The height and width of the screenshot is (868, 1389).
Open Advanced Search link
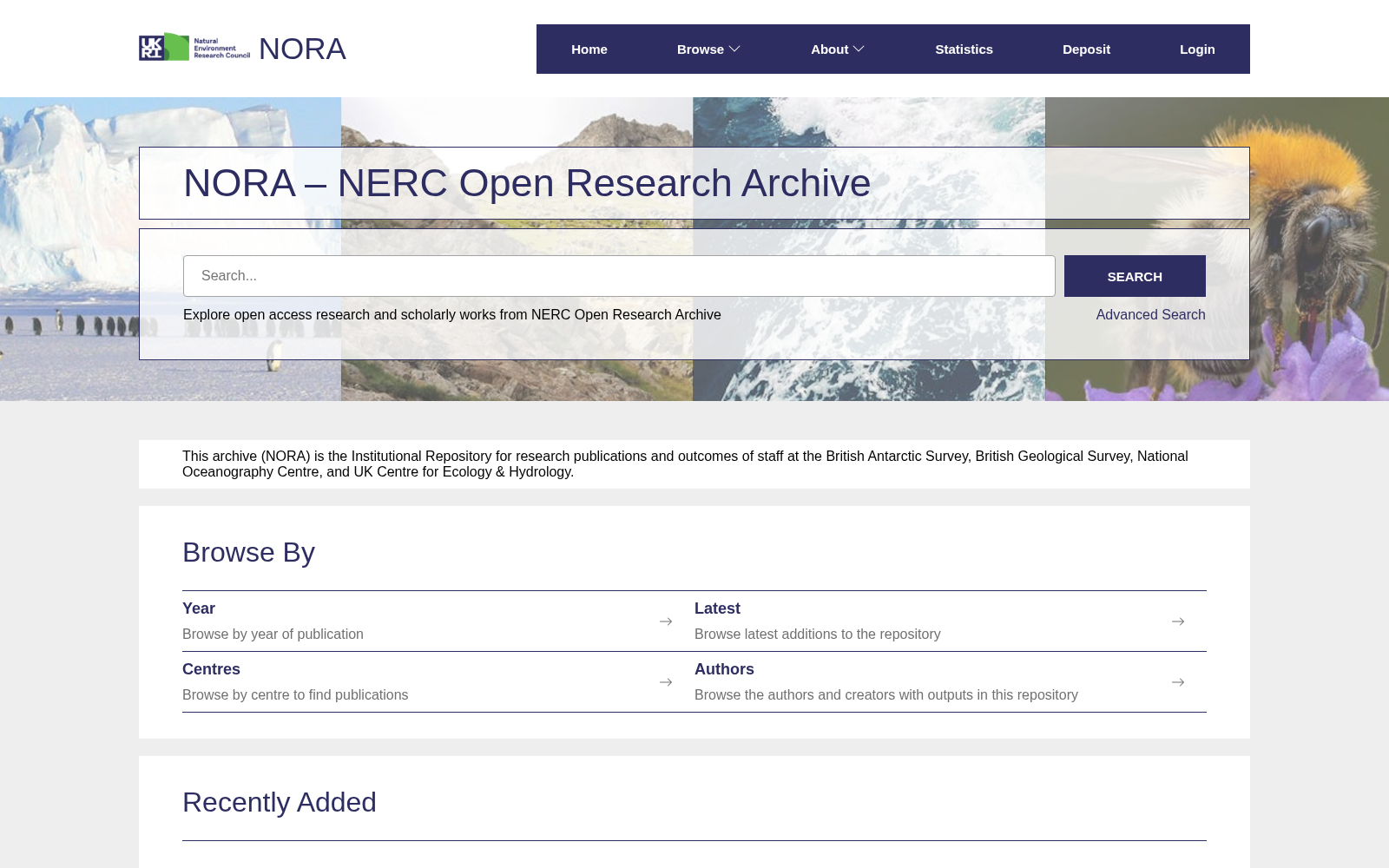[1150, 314]
